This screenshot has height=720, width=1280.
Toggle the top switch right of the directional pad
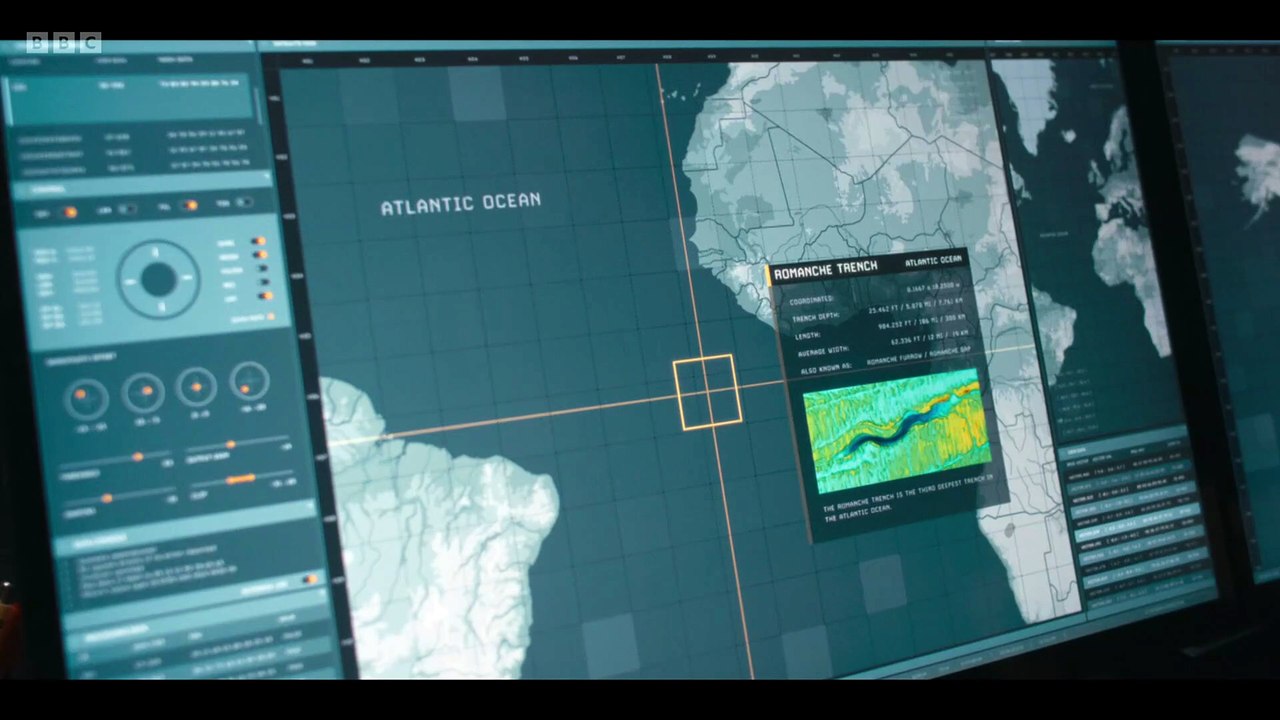coord(258,241)
